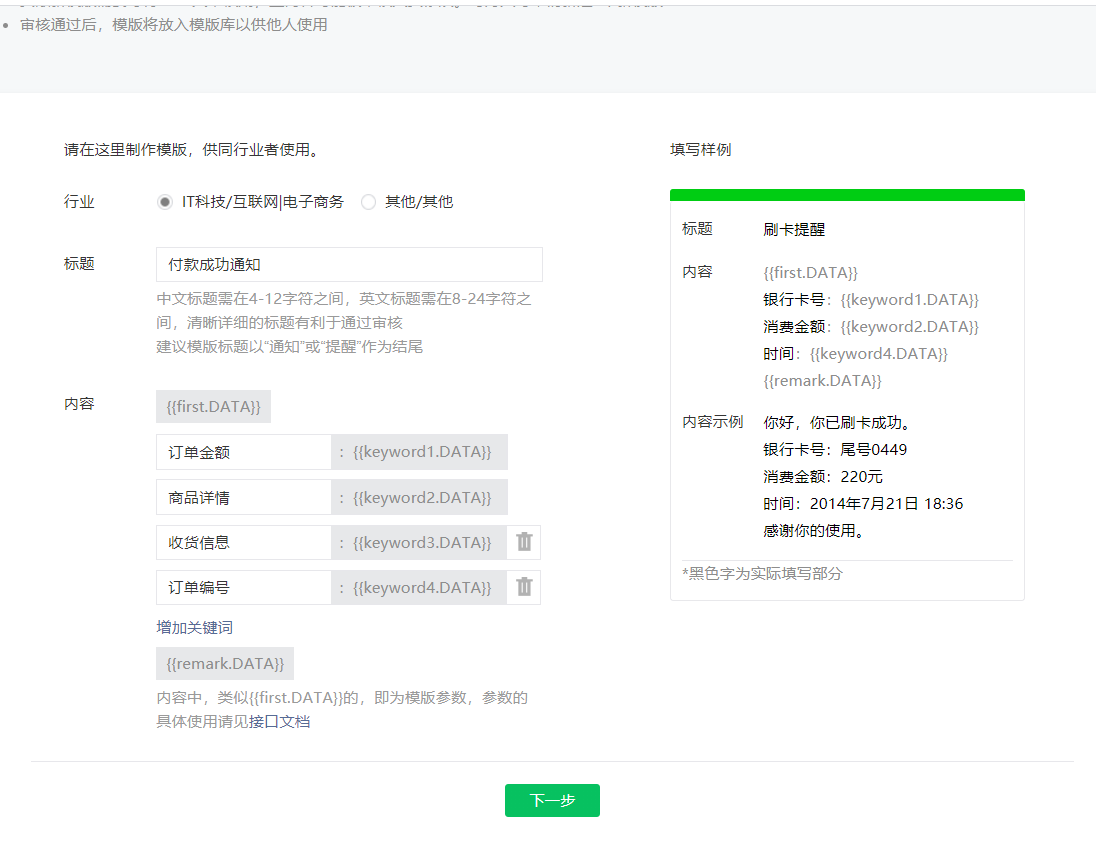Viewport: 1096px width, 843px height.
Task: Click {{keyword4.DATA}} placeholder next to 订单编号
Action: pyautogui.click(x=421, y=587)
